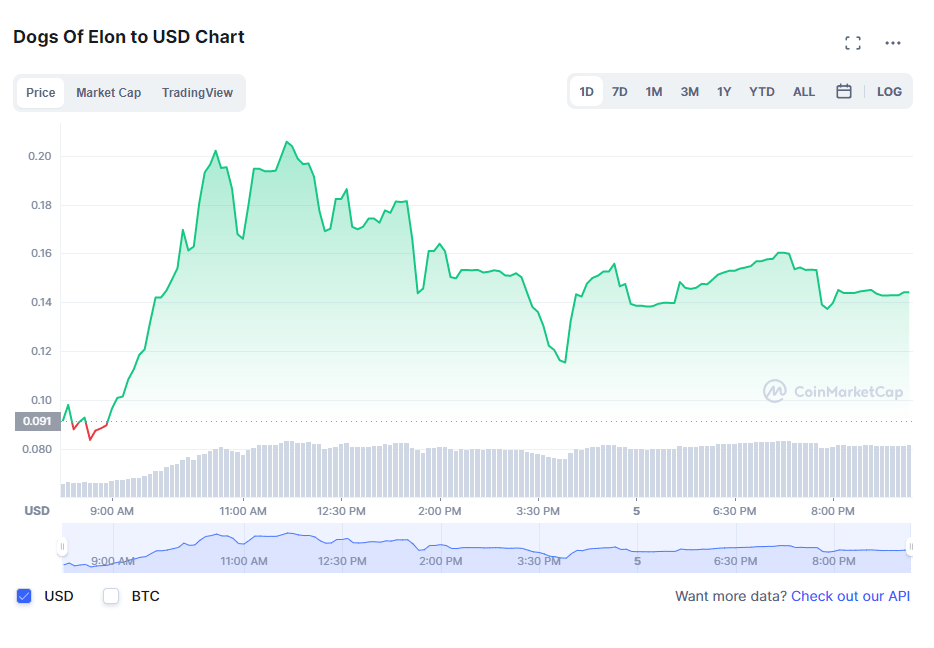Grab the right range navigator handle
934x648 pixels.
(910, 546)
